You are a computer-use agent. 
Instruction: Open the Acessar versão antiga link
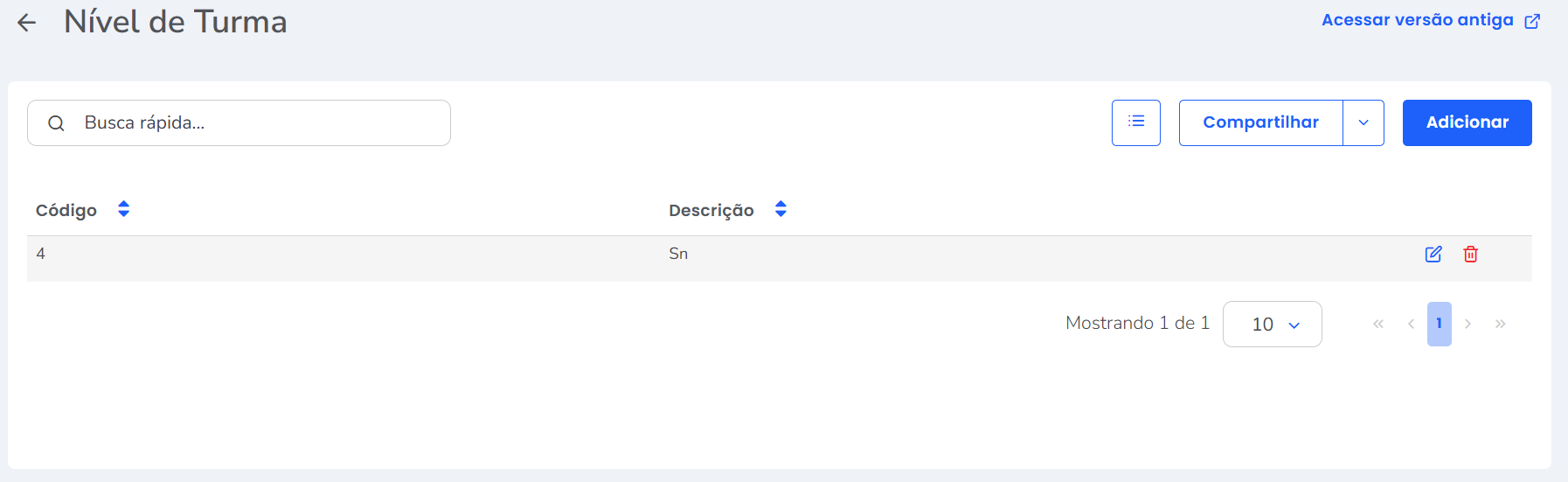pos(1417,20)
